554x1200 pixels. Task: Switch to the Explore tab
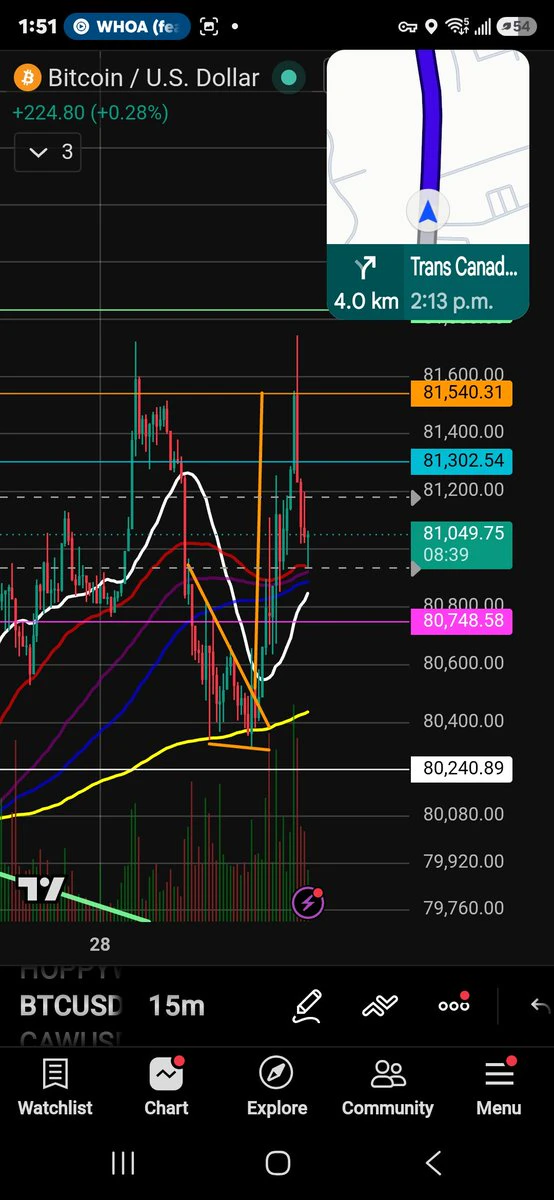pos(277,1087)
